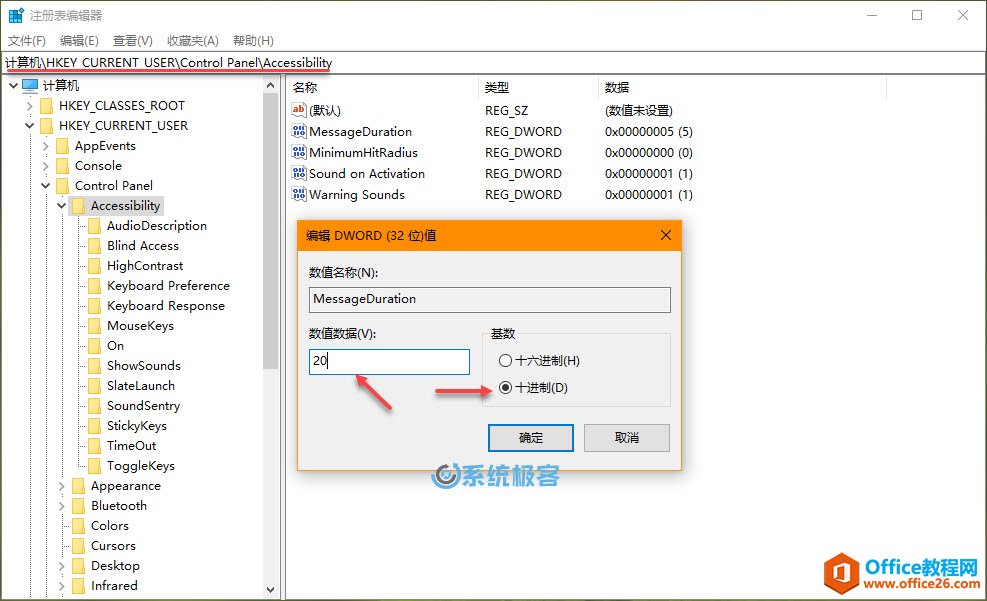Image resolution: width=987 pixels, height=601 pixels.
Task: Click the 数值数据(V) input field
Action: [389, 362]
